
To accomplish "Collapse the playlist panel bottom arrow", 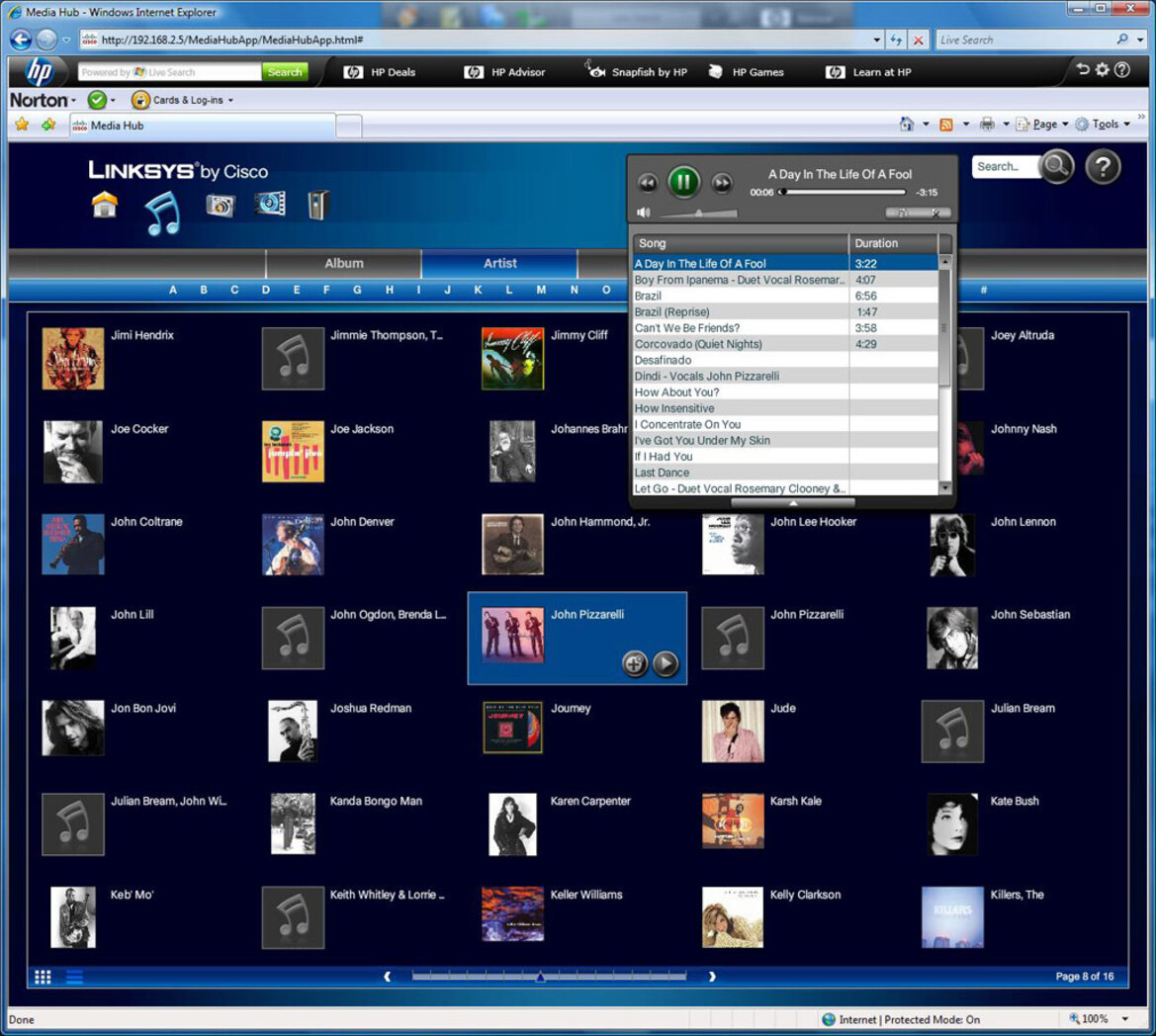I will (x=792, y=502).
